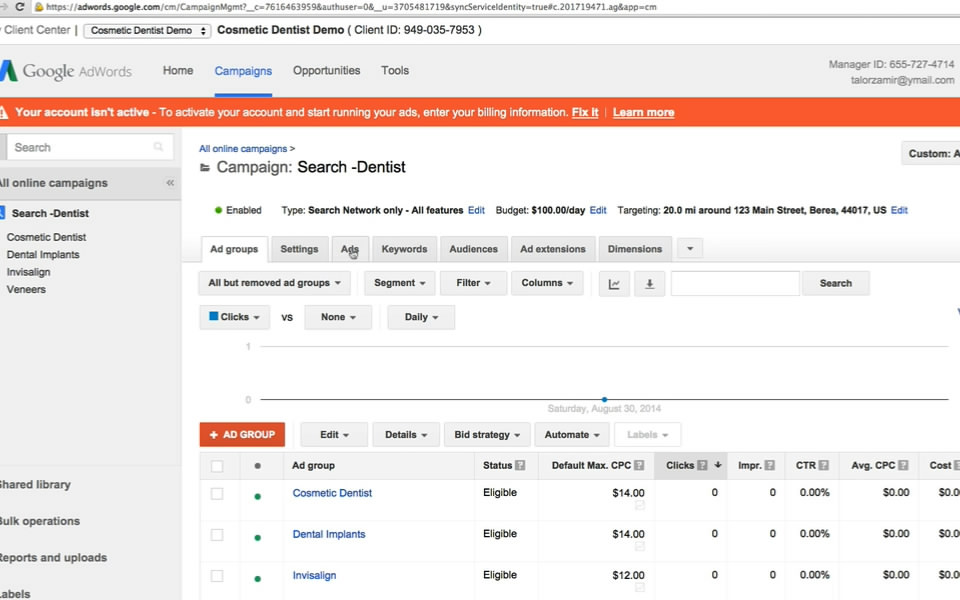Open the Clicks metric dropdown
This screenshot has height=600, width=960.
(x=234, y=317)
